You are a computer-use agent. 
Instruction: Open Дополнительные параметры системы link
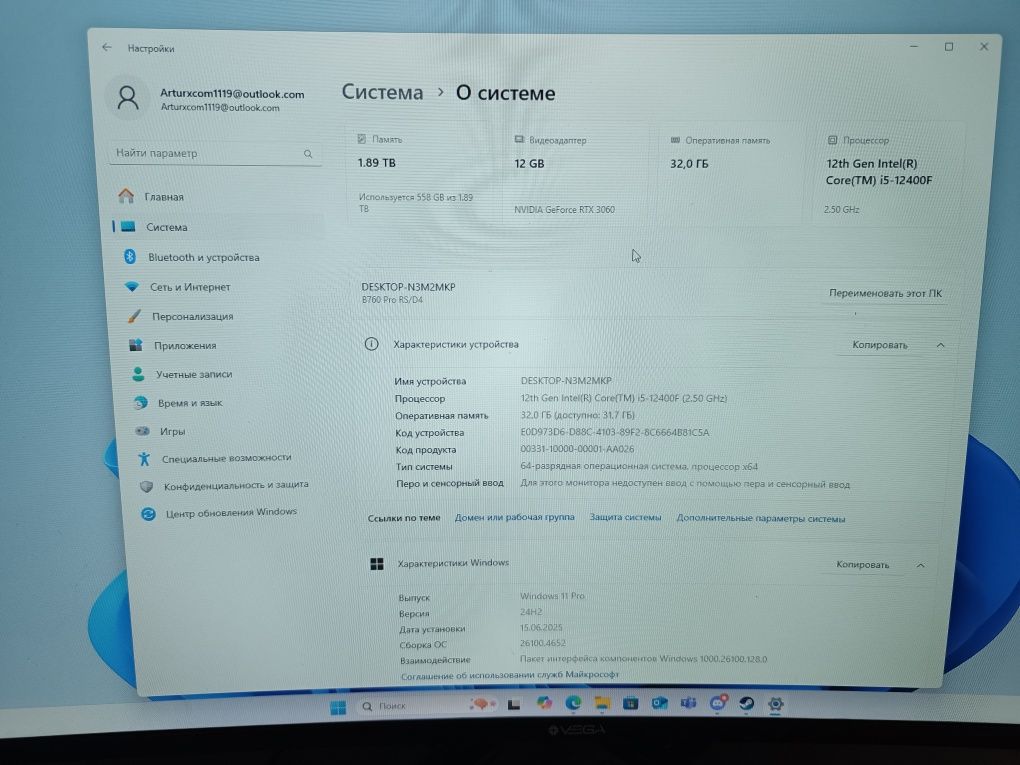click(760, 518)
